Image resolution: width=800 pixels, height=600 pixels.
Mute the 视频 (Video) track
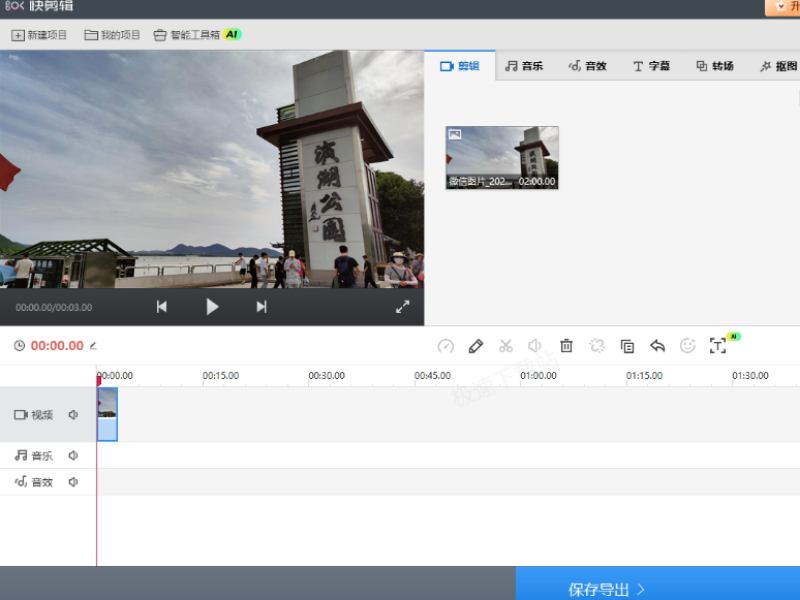click(x=73, y=415)
